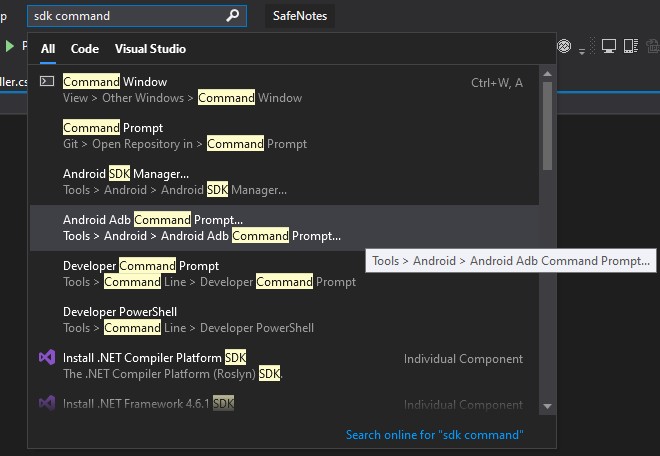Switch to the Visual Studio tab
The height and width of the screenshot is (456, 660).
pos(150,49)
